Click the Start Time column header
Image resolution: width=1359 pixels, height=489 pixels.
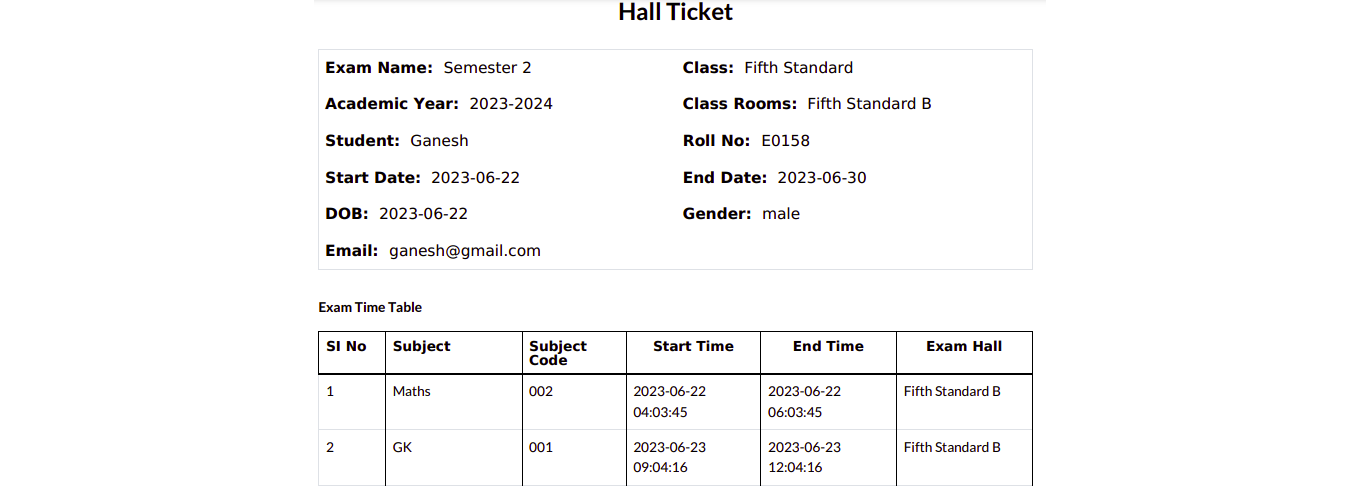(x=693, y=346)
